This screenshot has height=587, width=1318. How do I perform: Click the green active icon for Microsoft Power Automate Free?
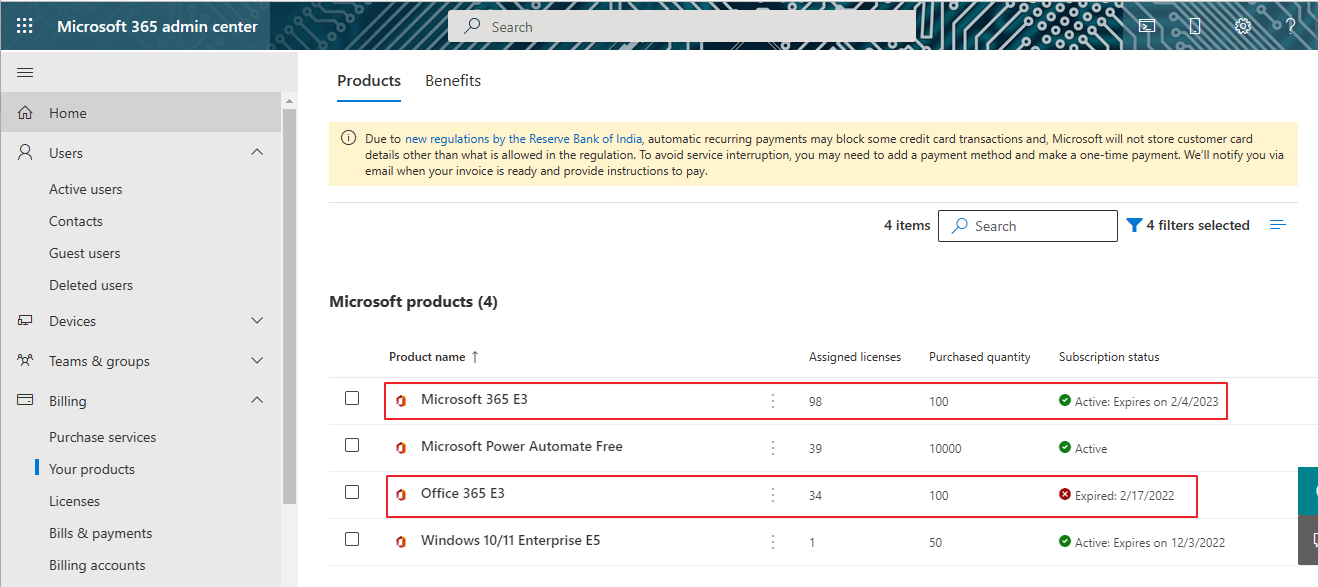click(1065, 448)
